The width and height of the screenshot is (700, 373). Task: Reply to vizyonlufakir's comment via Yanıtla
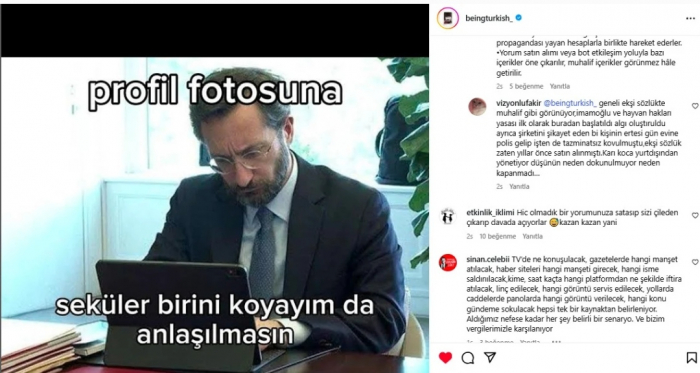pyautogui.click(x=519, y=186)
